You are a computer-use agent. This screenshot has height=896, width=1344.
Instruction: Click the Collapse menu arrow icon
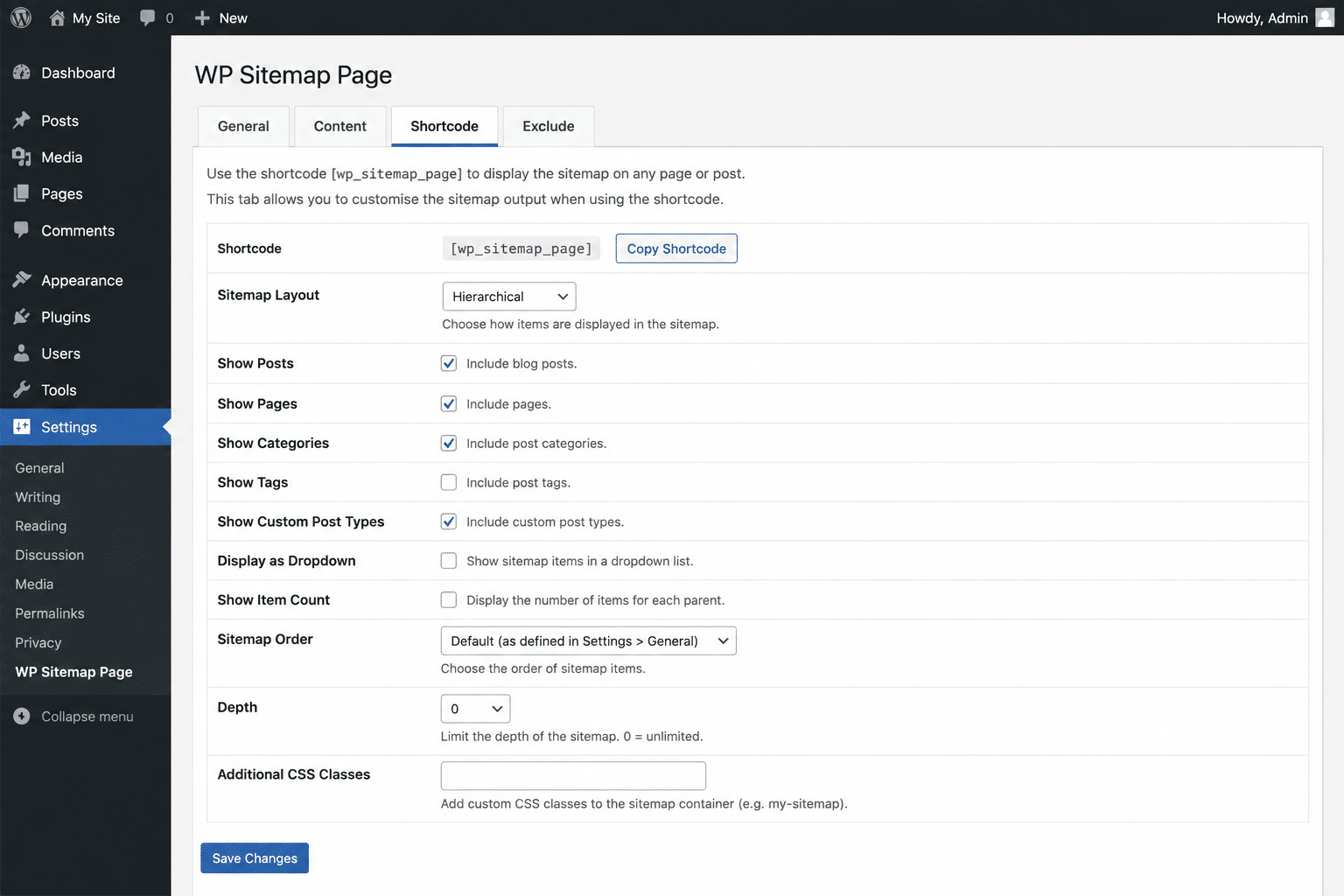coord(22,716)
